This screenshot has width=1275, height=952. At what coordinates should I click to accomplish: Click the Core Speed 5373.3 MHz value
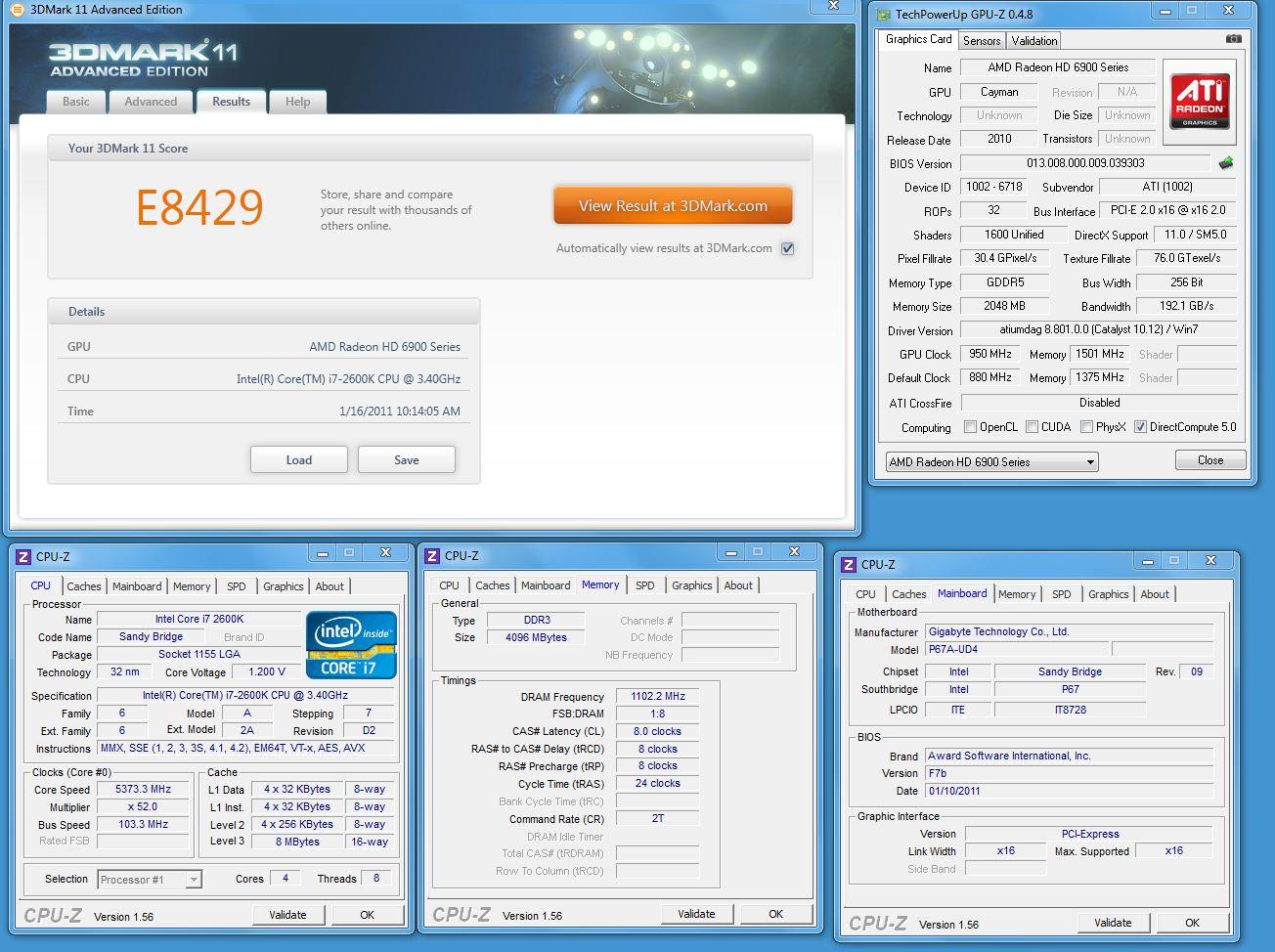coord(143,790)
